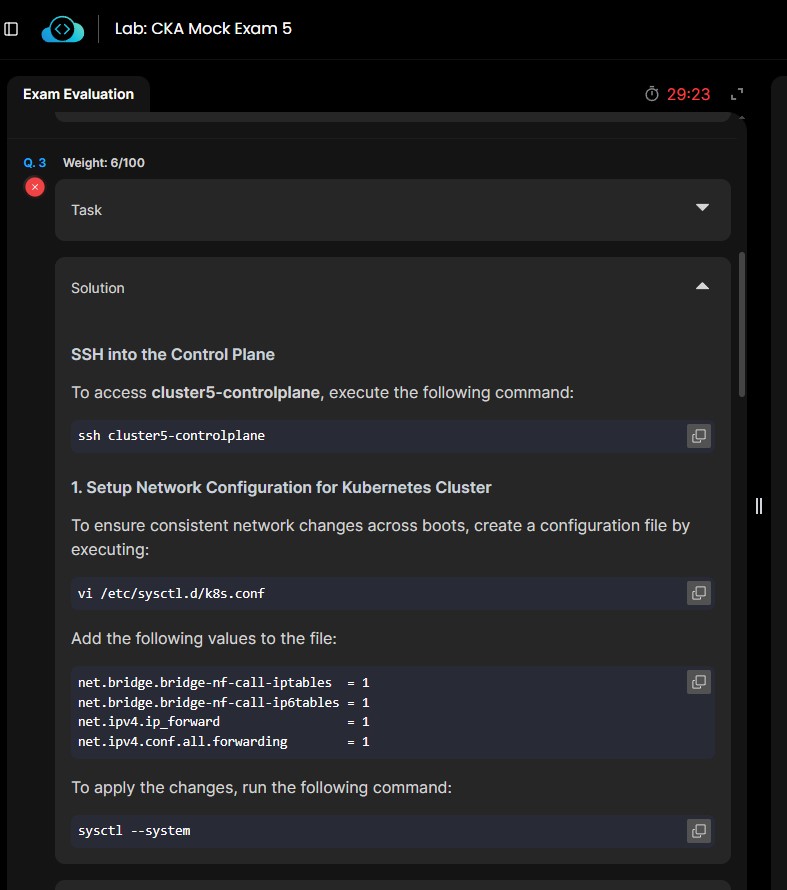Click the KodeKloud cloud logo
Viewport: 787px width, 890px height.
[62, 29]
